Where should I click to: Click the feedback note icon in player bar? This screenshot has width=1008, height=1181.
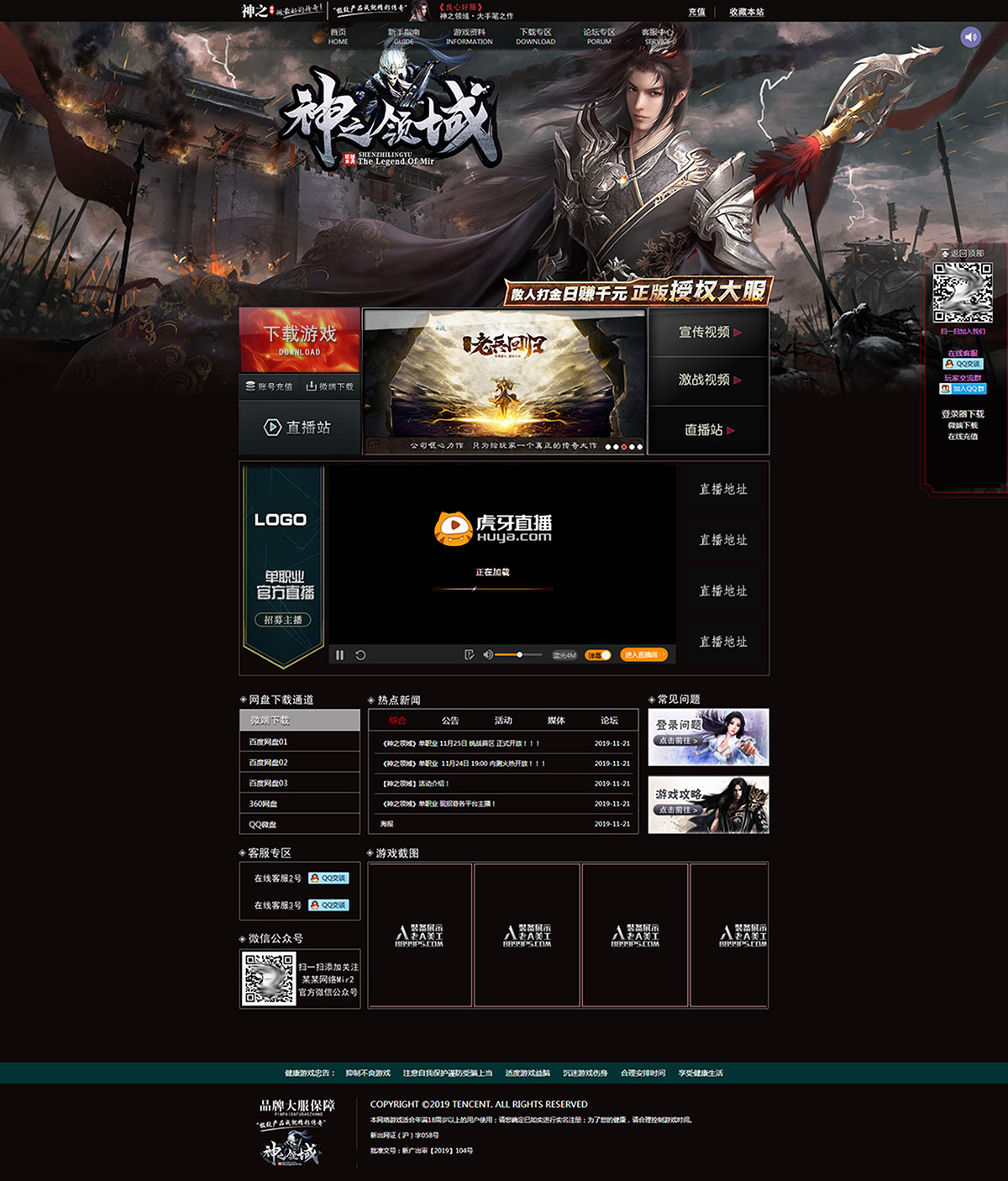click(x=469, y=655)
